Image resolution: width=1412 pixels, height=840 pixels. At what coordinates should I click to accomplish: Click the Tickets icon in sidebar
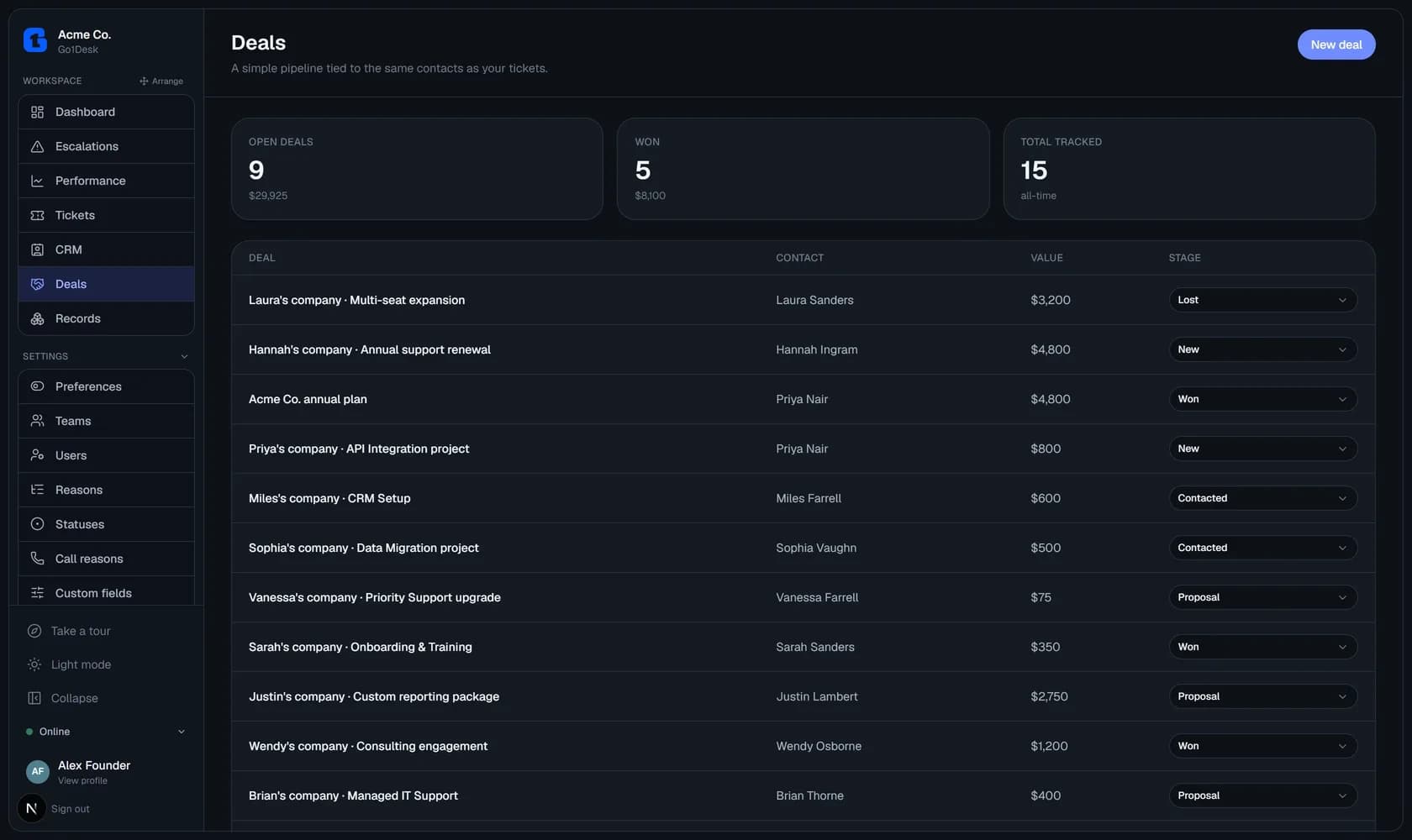click(37, 215)
